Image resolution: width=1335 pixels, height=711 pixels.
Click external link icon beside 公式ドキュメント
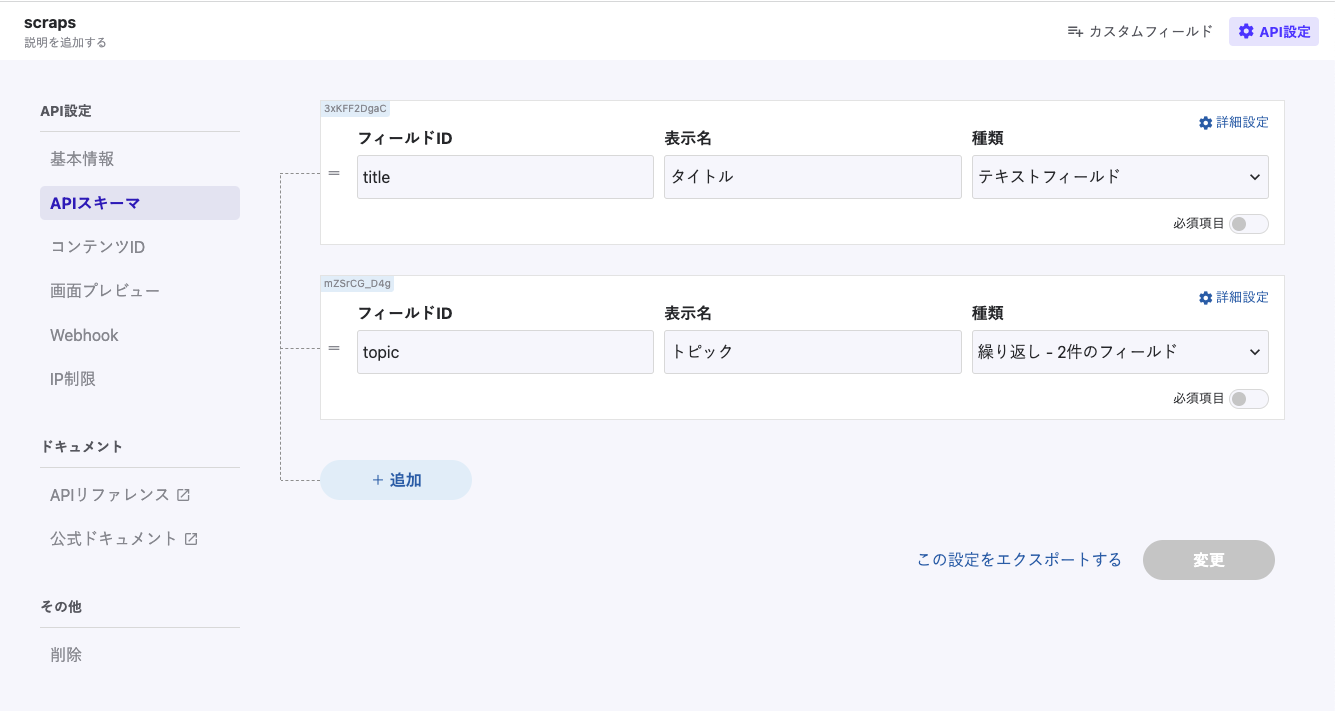(191, 539)
